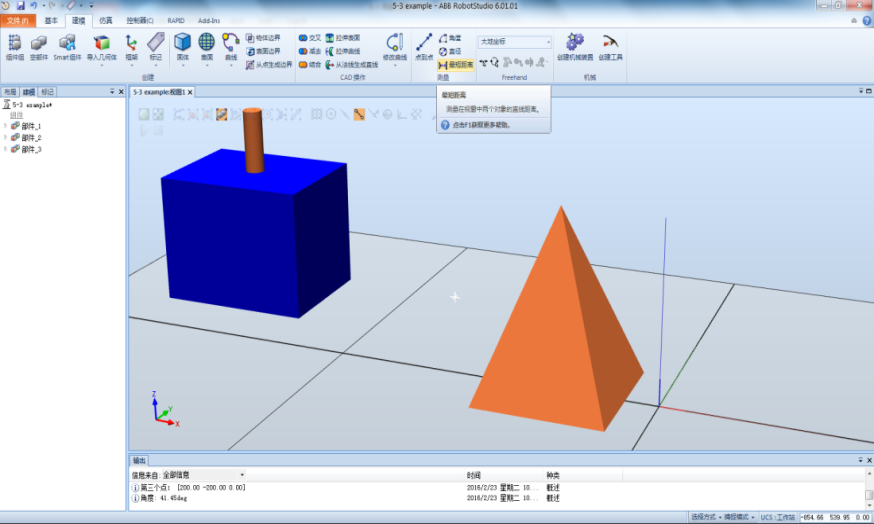
Task: Toggle part selection level in viewport toolbar
Action: click(x=221, y=114)
